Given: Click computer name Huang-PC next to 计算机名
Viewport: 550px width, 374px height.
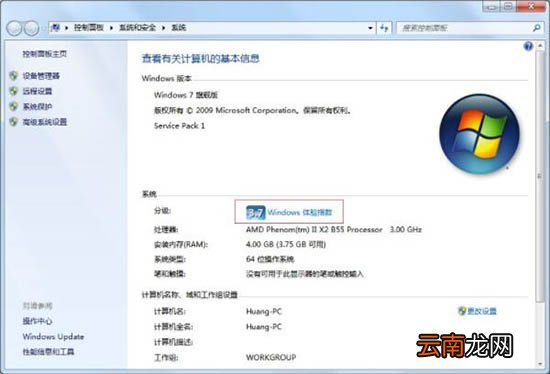Looking at the screenshot, I should pos(264,311).
